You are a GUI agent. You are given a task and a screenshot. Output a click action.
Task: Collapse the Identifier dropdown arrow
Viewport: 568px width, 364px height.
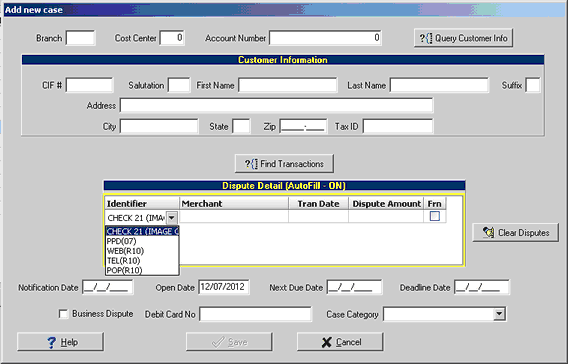[x=172, y=218]
